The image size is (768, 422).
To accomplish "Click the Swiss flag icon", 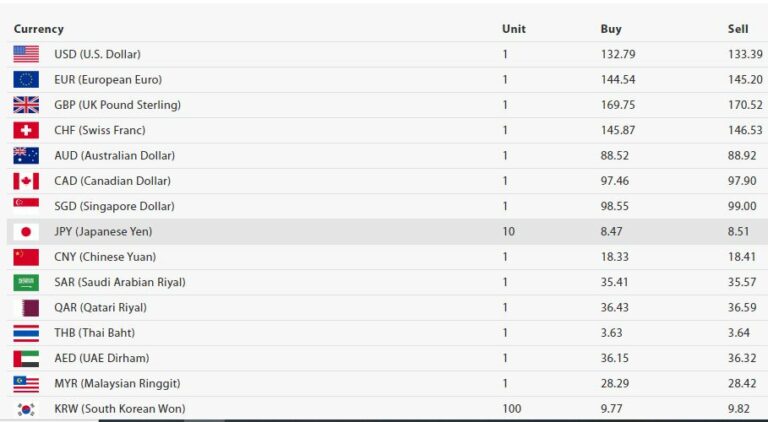I will click(x=26, y=130).
